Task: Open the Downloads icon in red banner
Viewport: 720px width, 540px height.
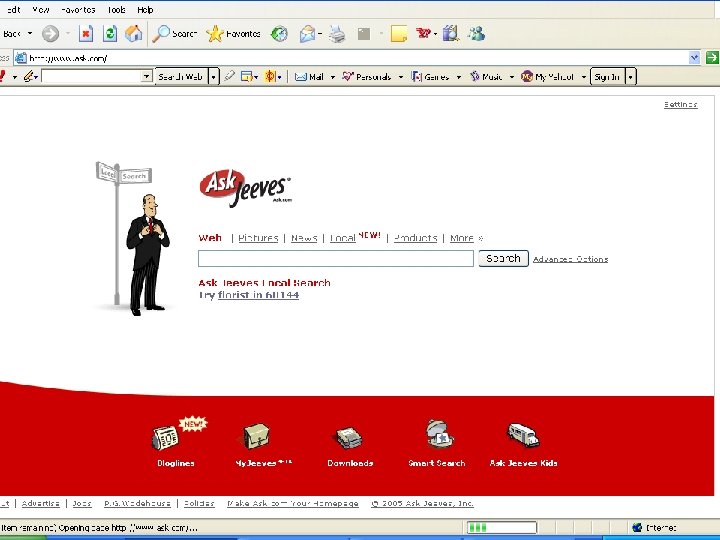Action: click(349, 437)
